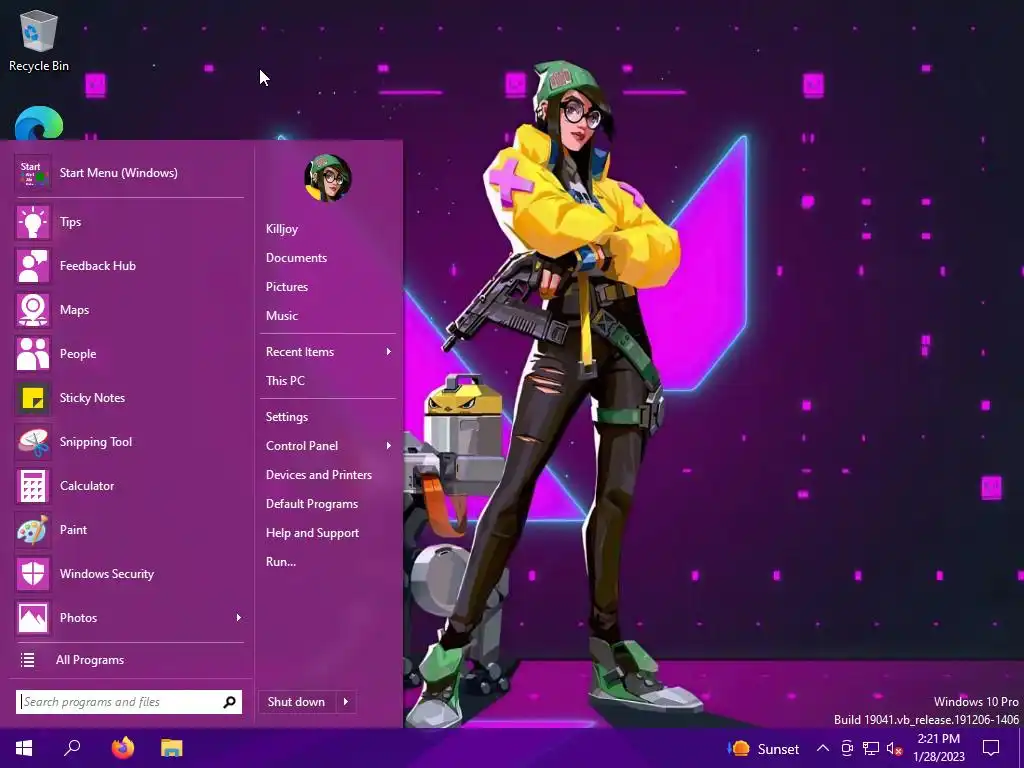1024x768 pixels.
Task: Click the Shut down button
Action: [x=296, y=702]
